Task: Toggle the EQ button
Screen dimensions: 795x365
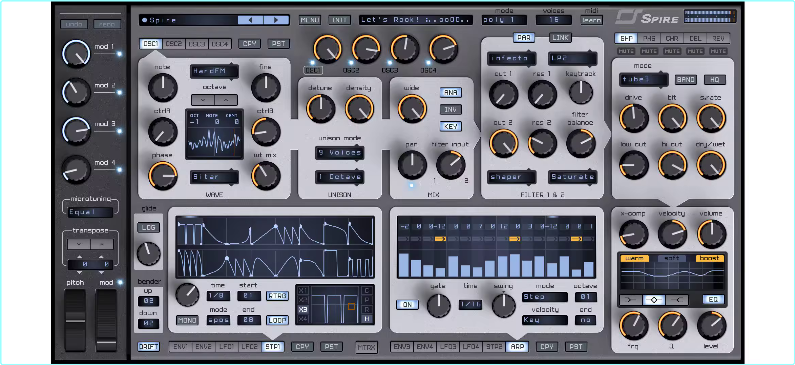Action: tap(713, 300)
